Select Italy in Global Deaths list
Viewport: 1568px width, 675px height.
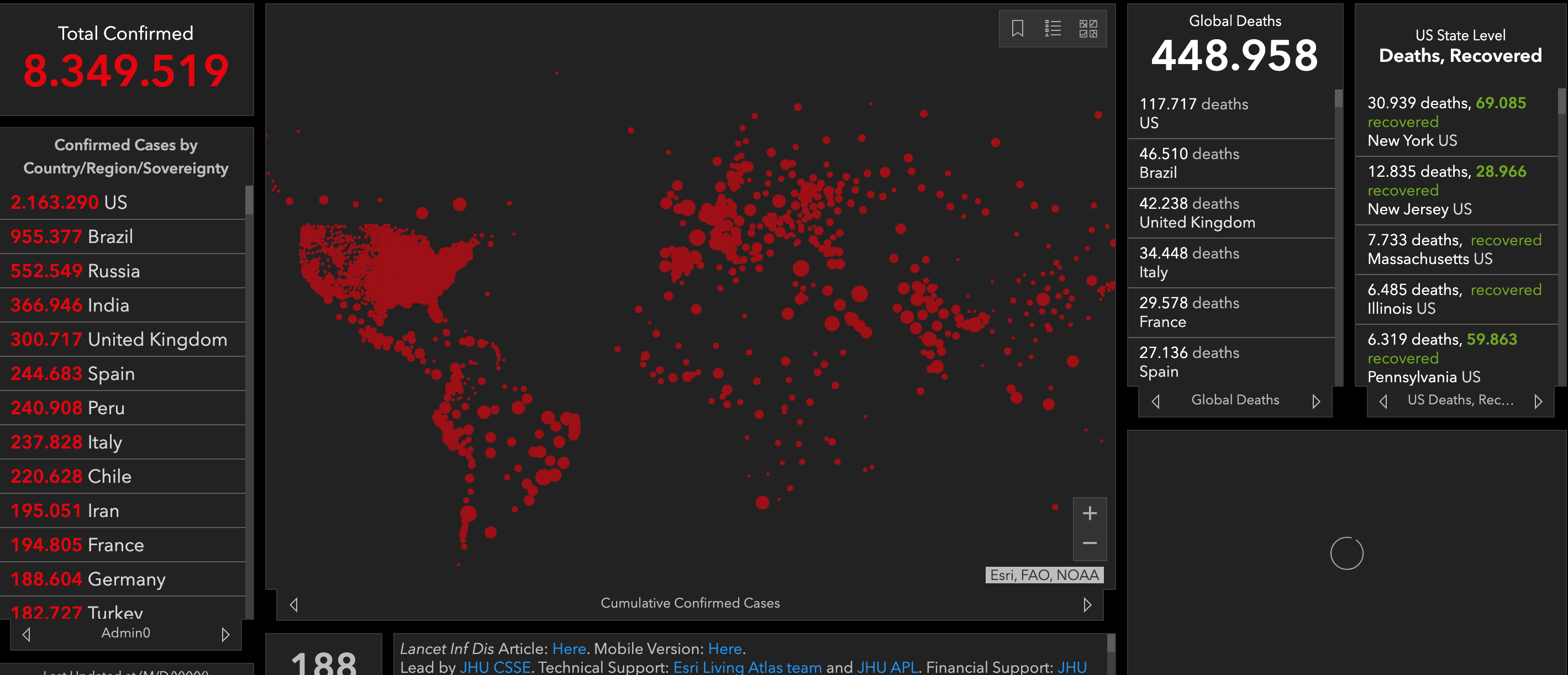pyautogui.click(x=1229, y=262)
